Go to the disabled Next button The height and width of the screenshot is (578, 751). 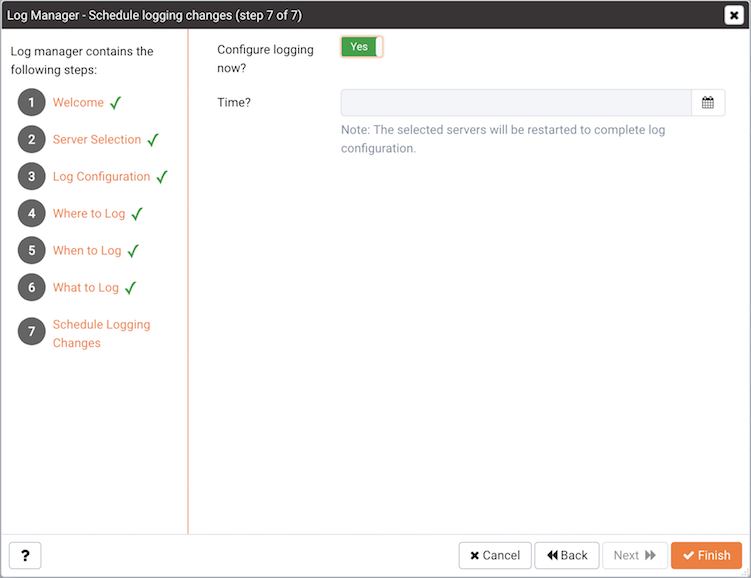point(634,555)
